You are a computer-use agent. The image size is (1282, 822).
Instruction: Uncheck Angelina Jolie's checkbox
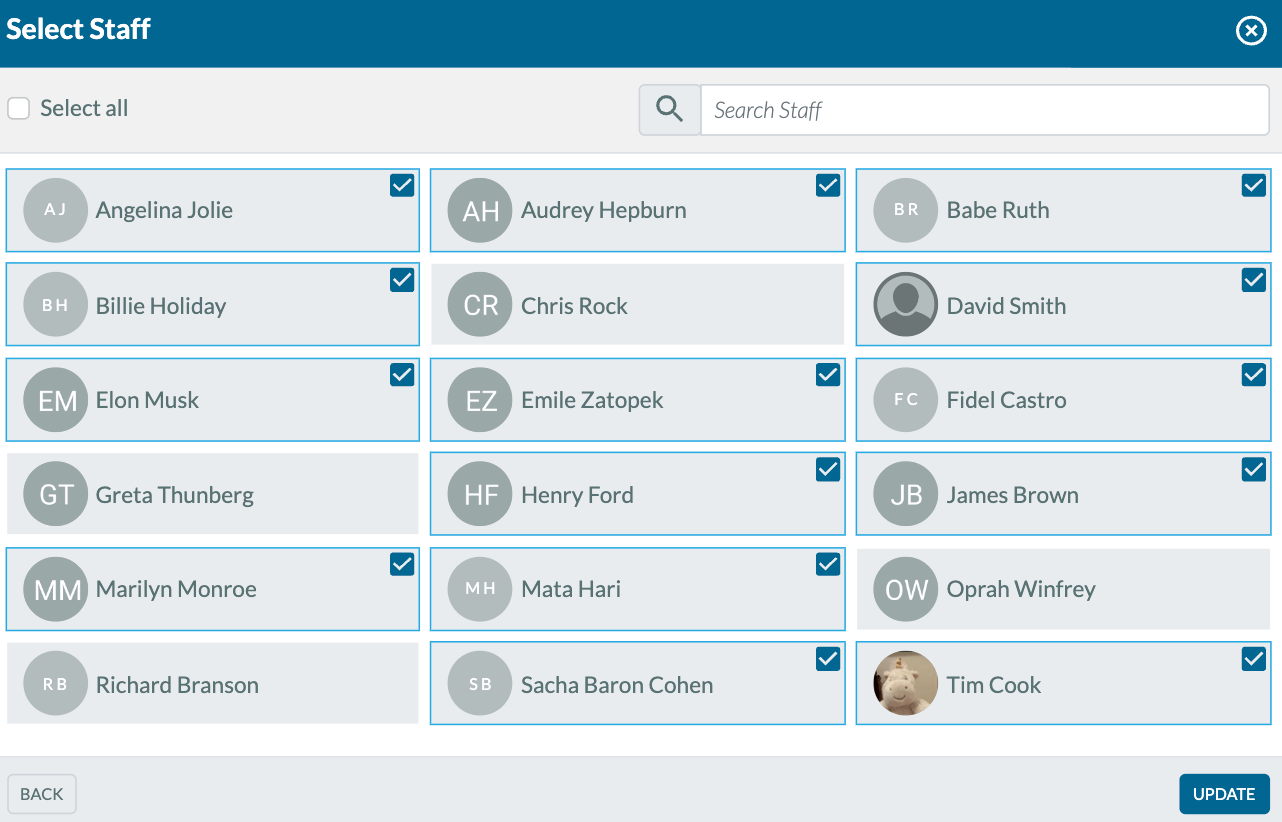pos(402,185)
